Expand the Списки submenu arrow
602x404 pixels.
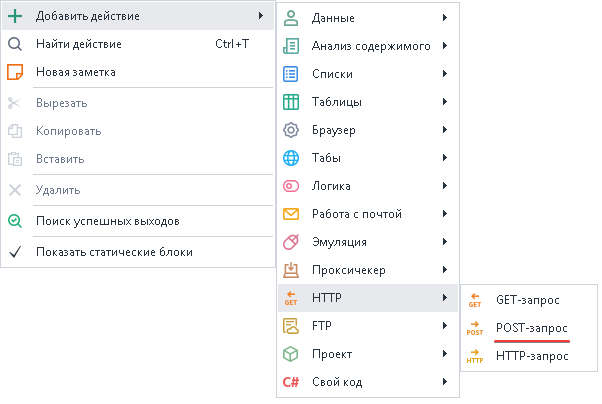click(x=444, y=74)
